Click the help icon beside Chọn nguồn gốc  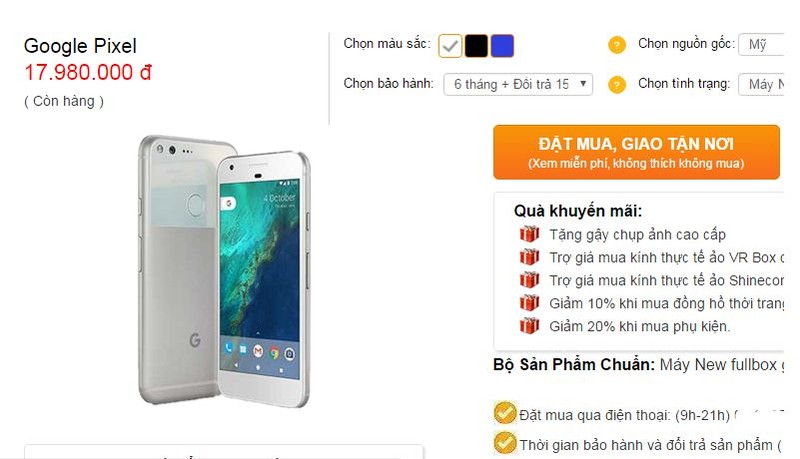pos(616,45)
